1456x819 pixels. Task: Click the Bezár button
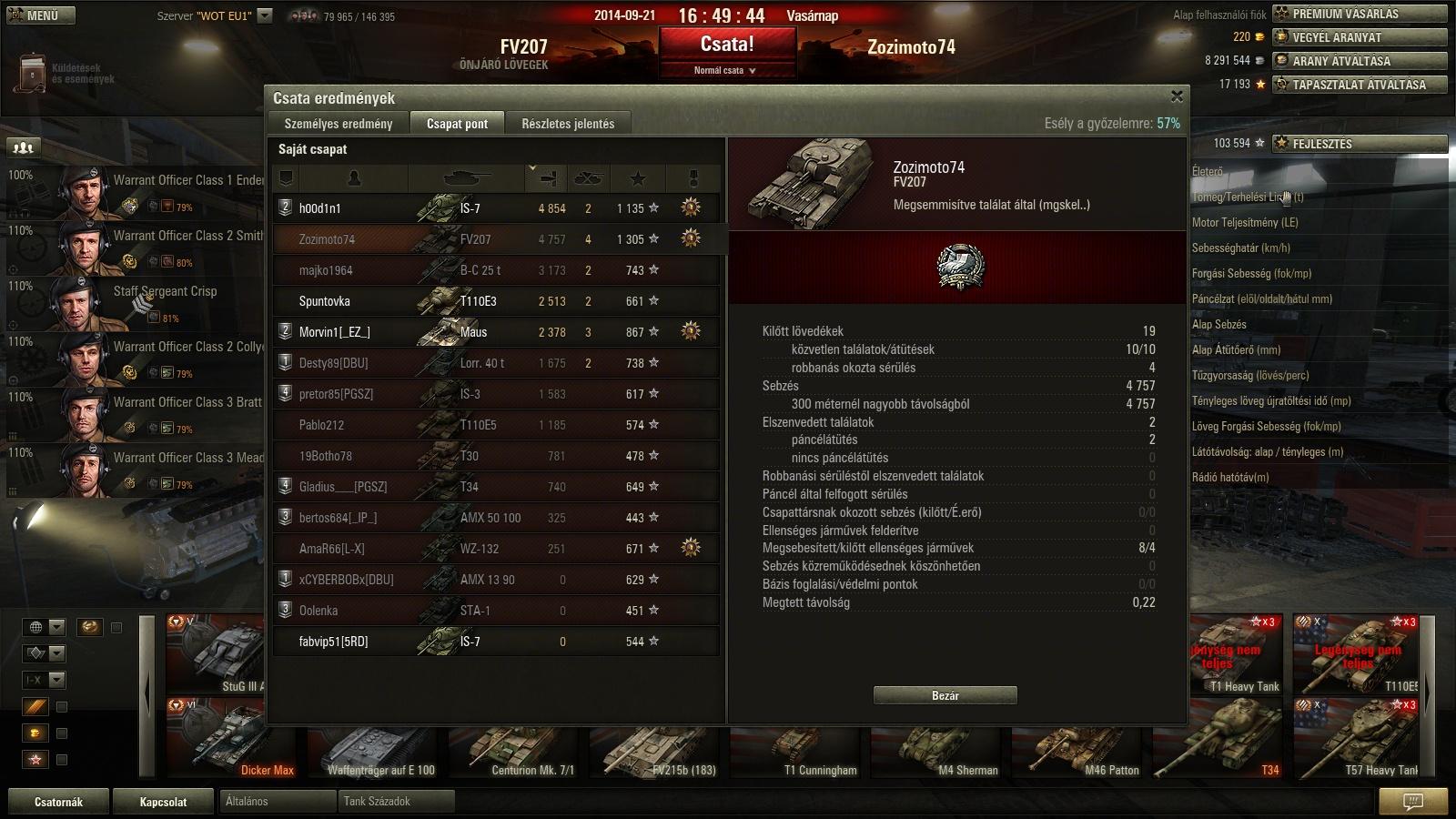tap(945, 695)
